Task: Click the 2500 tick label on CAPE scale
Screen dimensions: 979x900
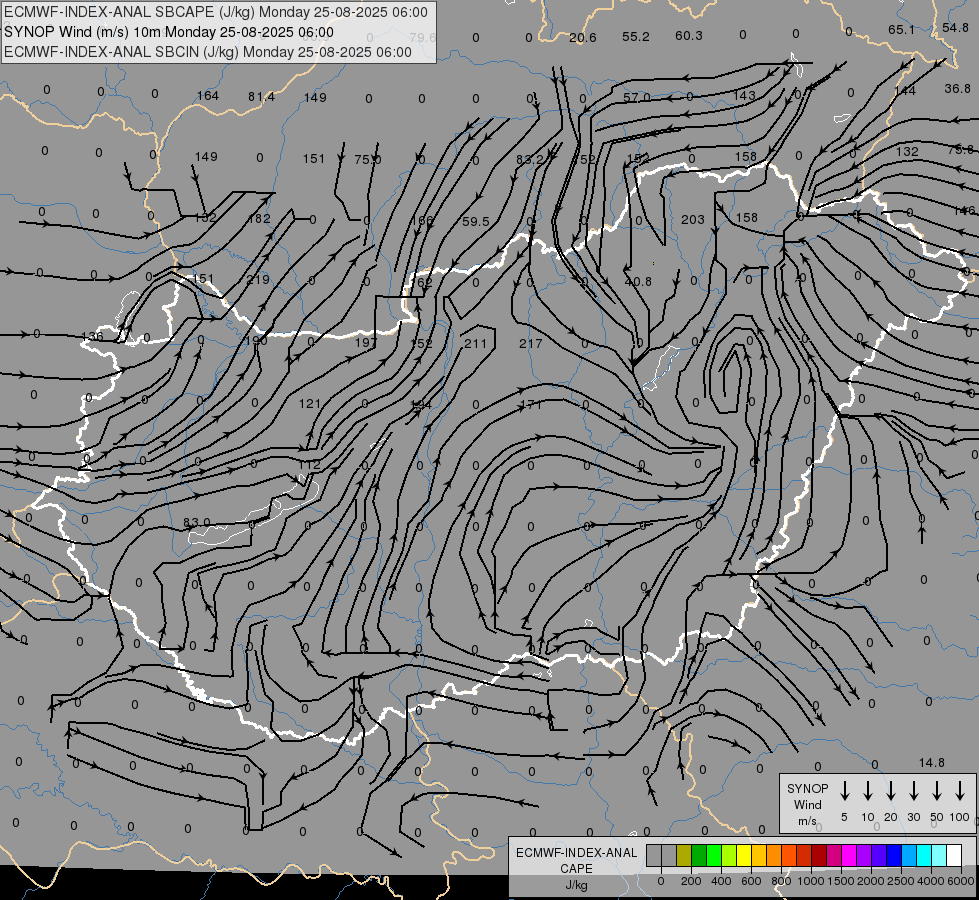Action: coord(900,881)
